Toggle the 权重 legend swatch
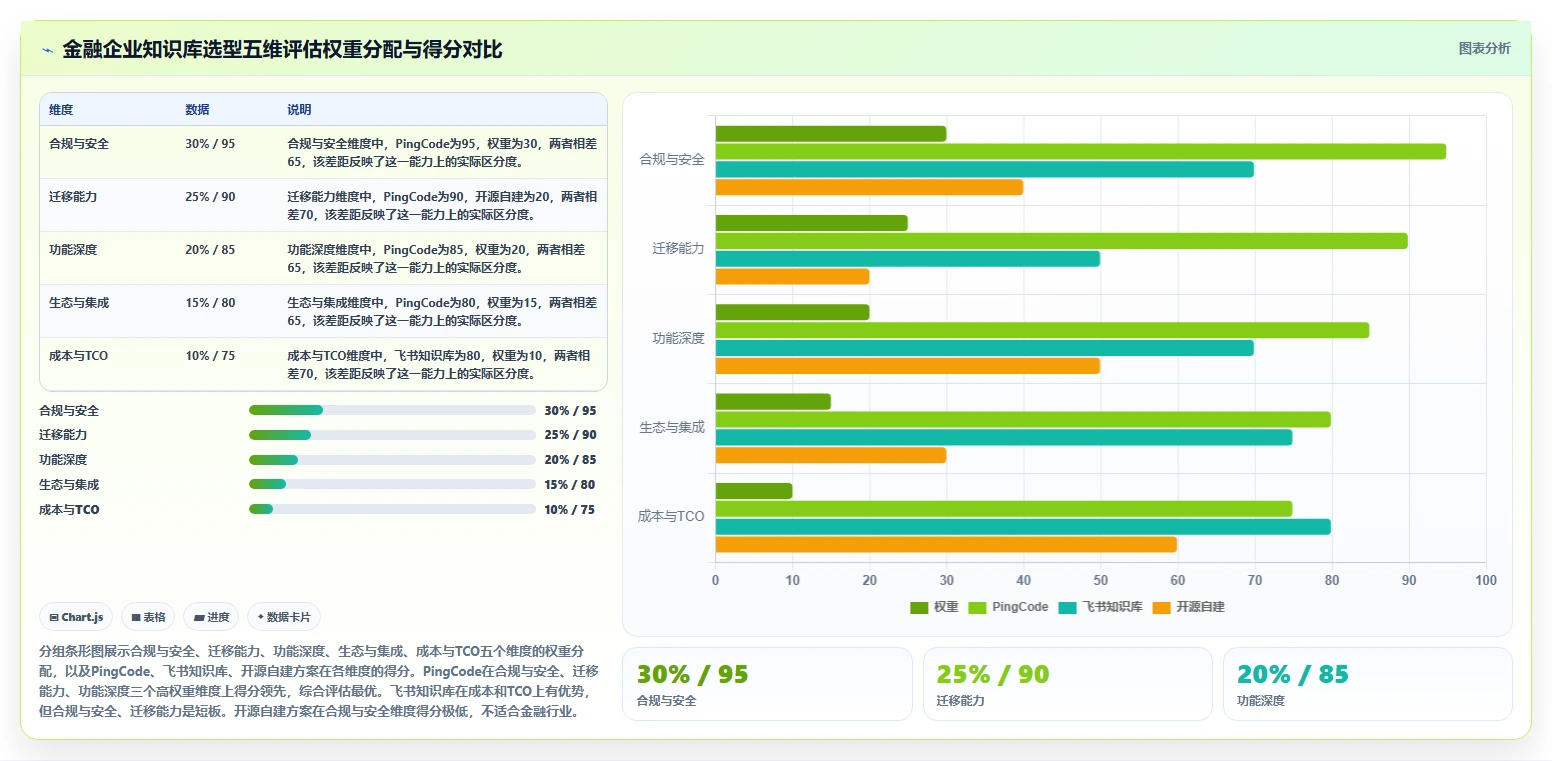Screen dimensions: 1552x761 click(x=919, y=607)
